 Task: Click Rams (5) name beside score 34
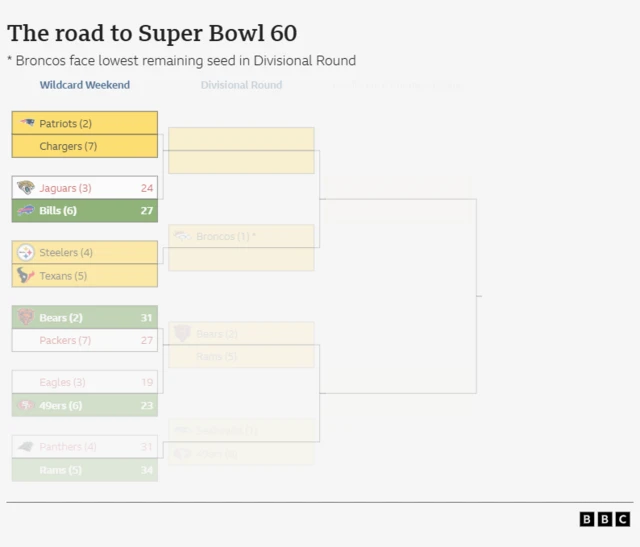tap(60, 470)
